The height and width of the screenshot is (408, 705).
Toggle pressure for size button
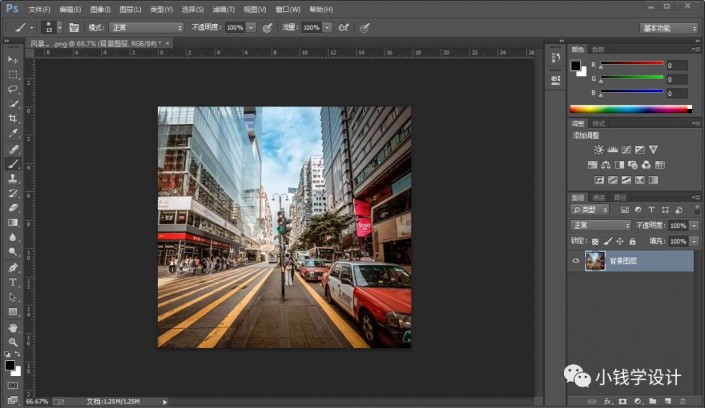click(365, 28)
